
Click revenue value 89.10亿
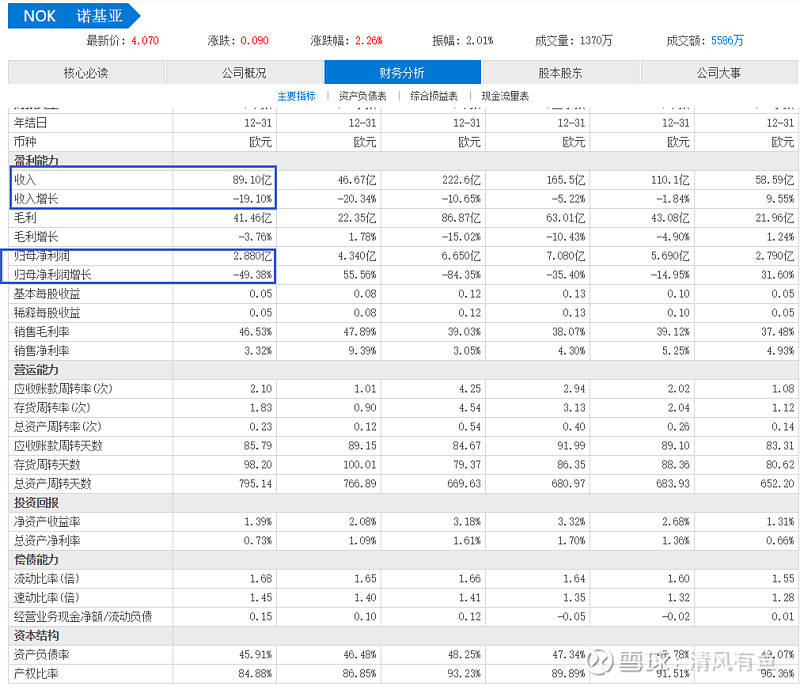point(252,180)
